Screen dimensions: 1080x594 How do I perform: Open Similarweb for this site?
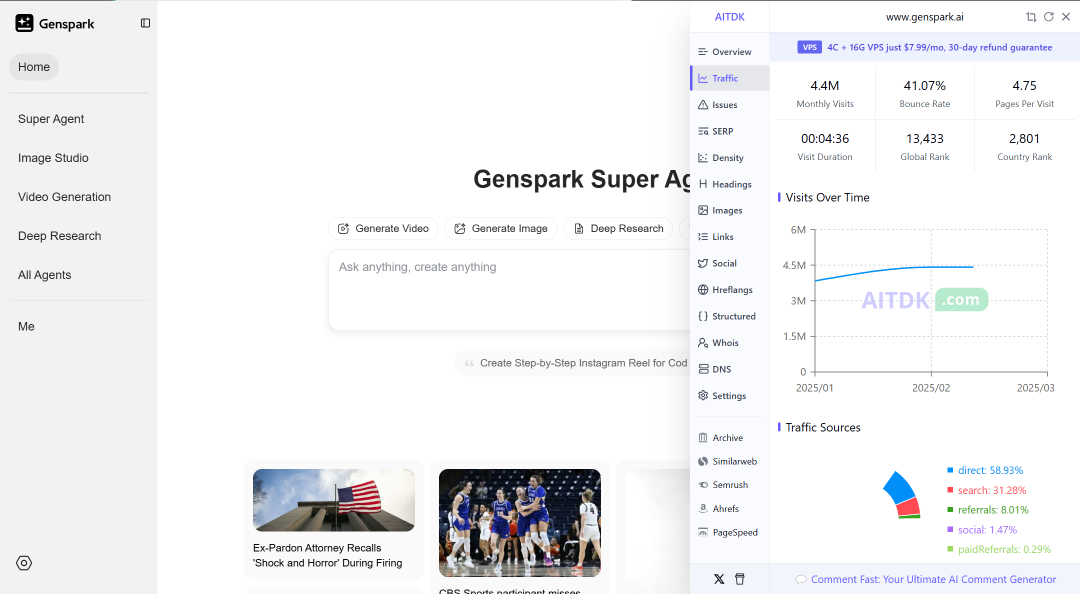[x=729, y=461]
